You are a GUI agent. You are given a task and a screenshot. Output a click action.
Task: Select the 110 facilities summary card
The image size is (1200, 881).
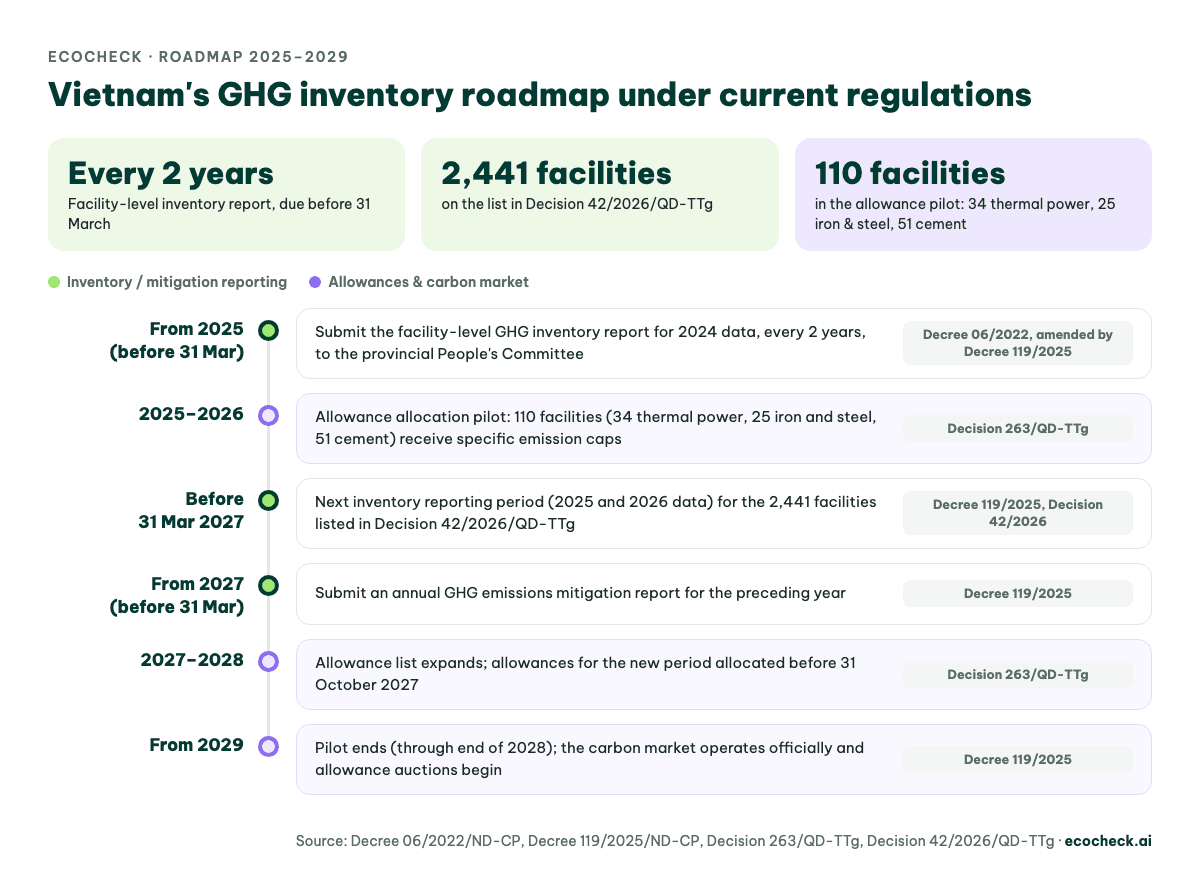click(973, 194)
